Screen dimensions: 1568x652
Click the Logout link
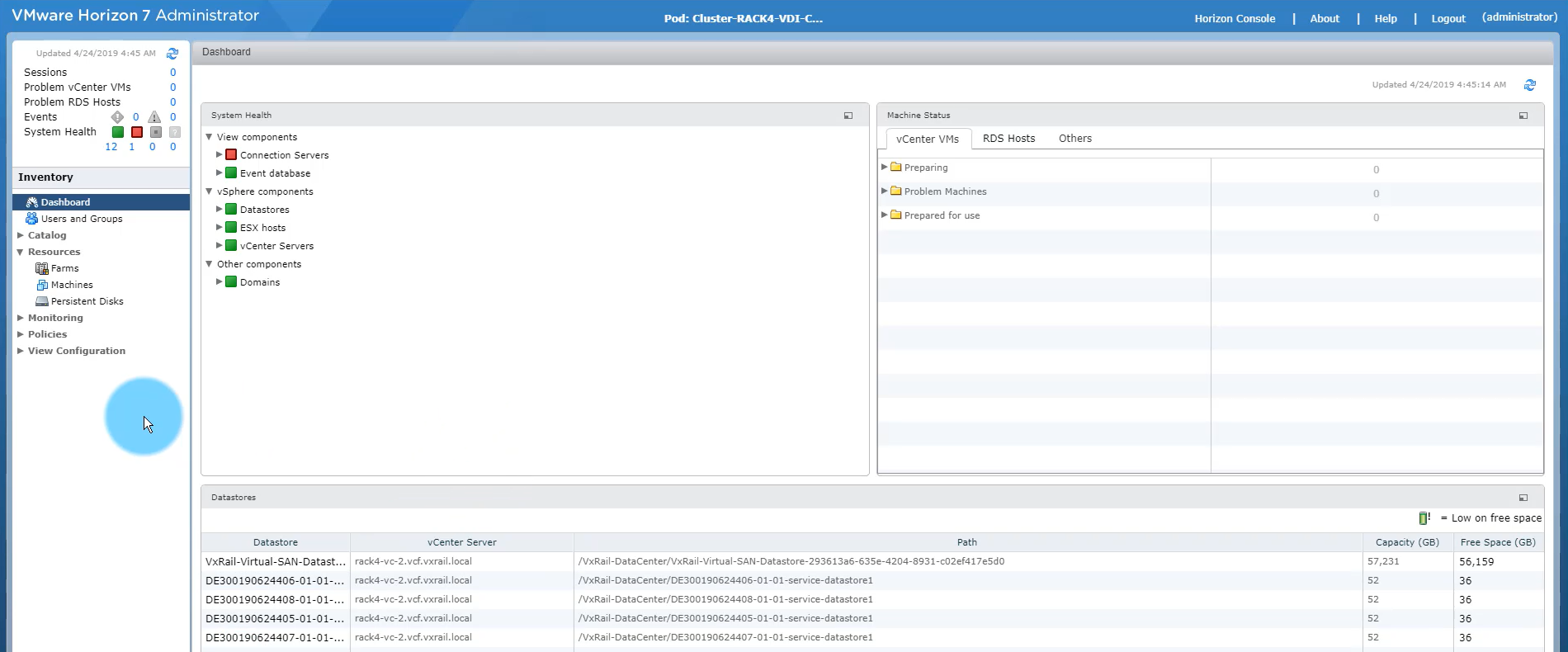(1448, 18)
